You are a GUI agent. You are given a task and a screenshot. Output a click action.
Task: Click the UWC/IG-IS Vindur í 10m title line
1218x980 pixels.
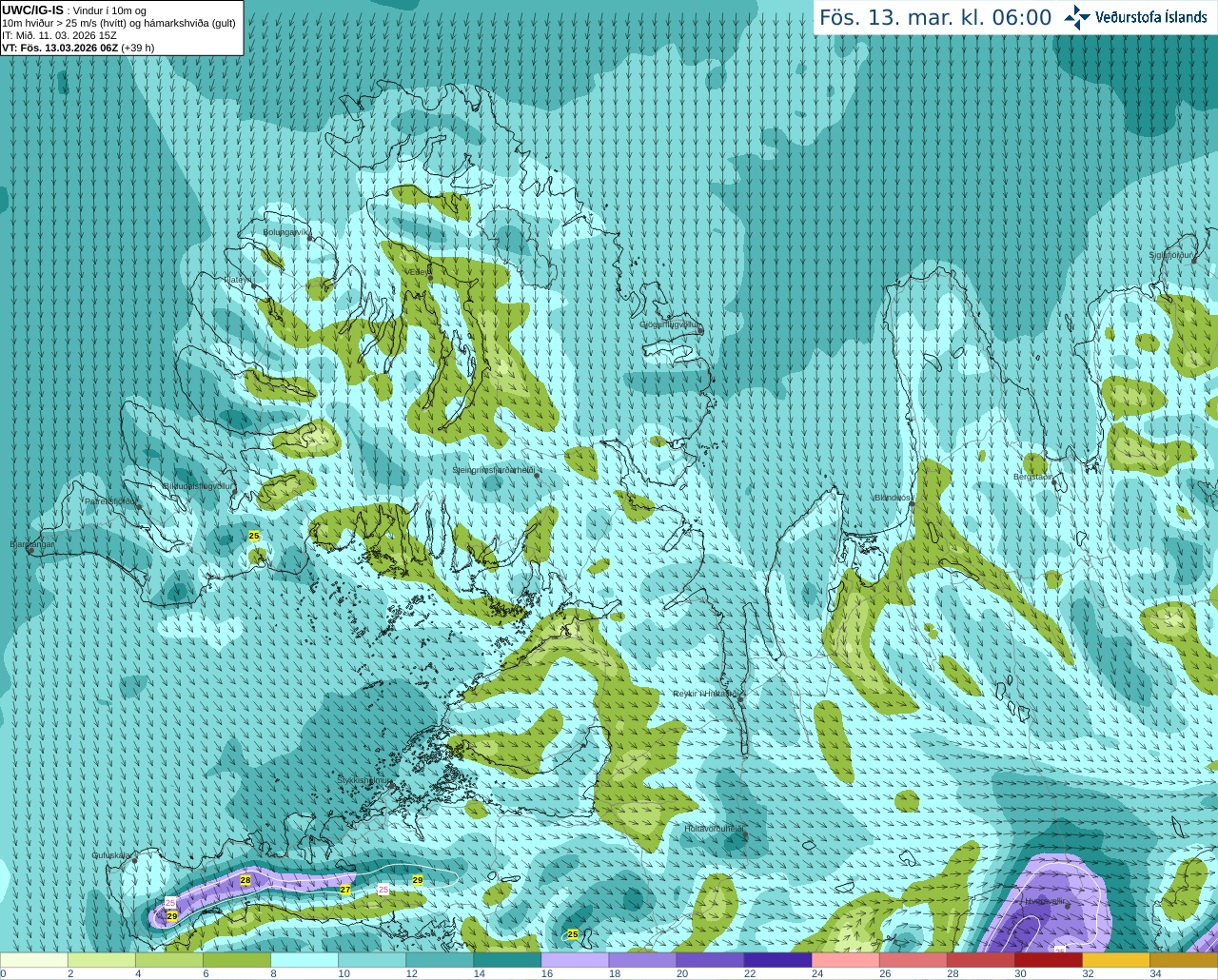click(74, 10)
